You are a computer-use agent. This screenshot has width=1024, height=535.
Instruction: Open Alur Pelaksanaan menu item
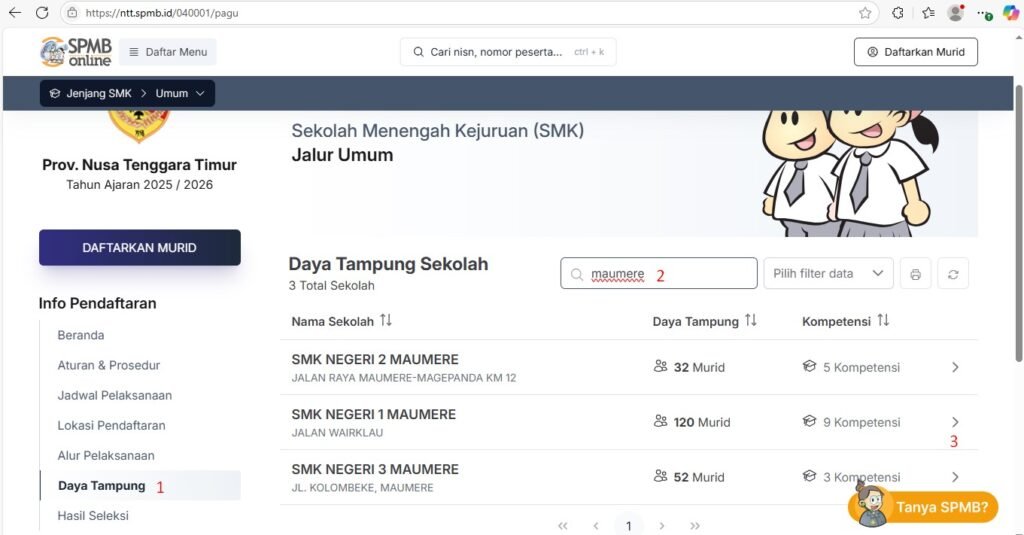tap(106, 455)
